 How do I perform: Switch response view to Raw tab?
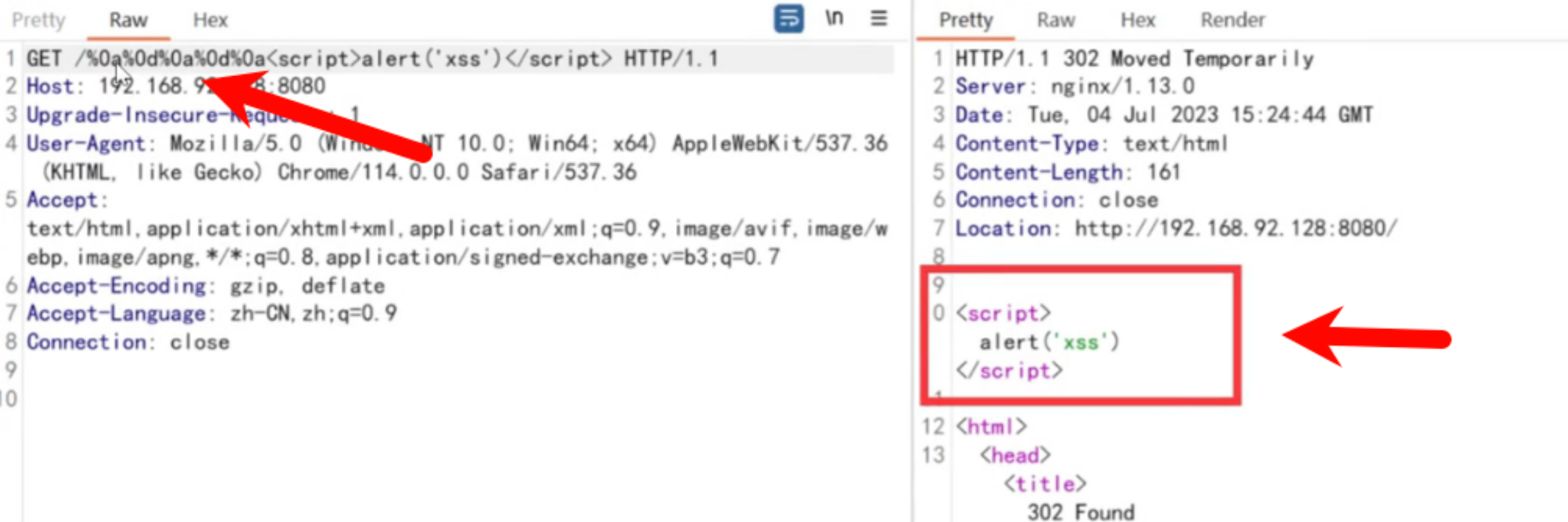1055,20
